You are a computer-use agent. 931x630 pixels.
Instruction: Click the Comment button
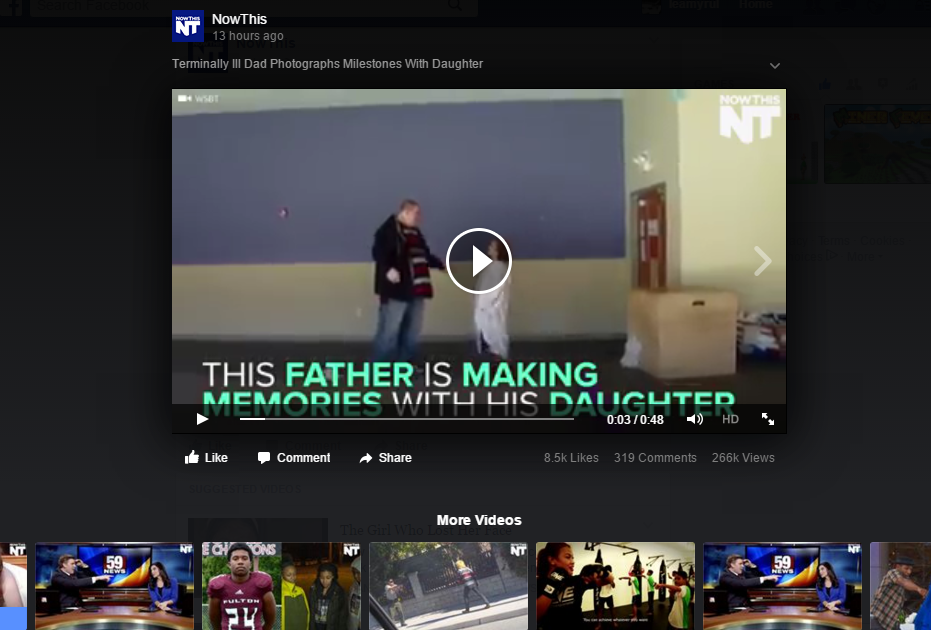(294, 458)
